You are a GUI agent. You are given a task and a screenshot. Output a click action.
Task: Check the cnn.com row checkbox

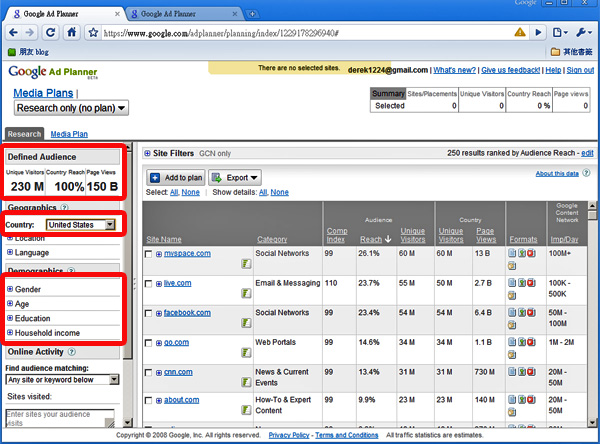pos(148,373)
